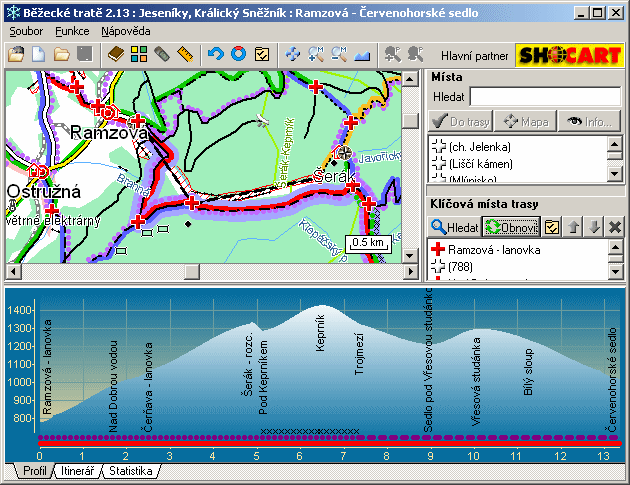
Task: Delete key place with the X icon
Action: pos(615,226)
